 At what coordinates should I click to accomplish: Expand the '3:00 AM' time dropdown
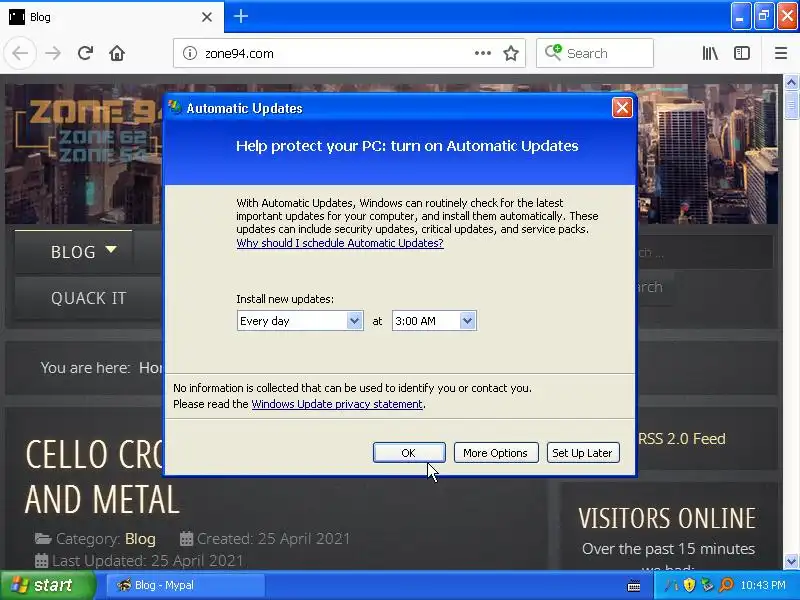pyautogui.click(x=467, y=321)
